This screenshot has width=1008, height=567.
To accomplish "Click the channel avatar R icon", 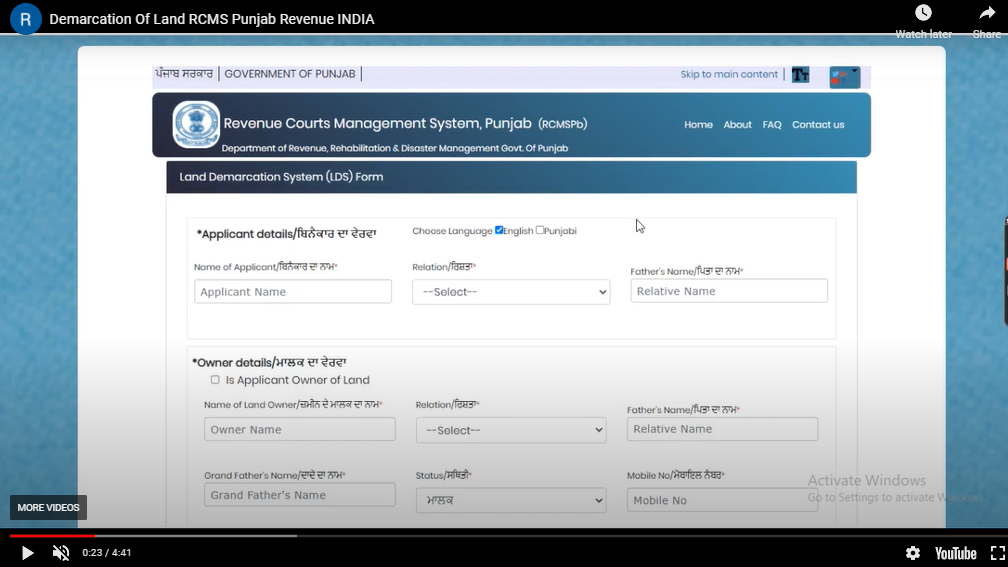I will (26, 19).
